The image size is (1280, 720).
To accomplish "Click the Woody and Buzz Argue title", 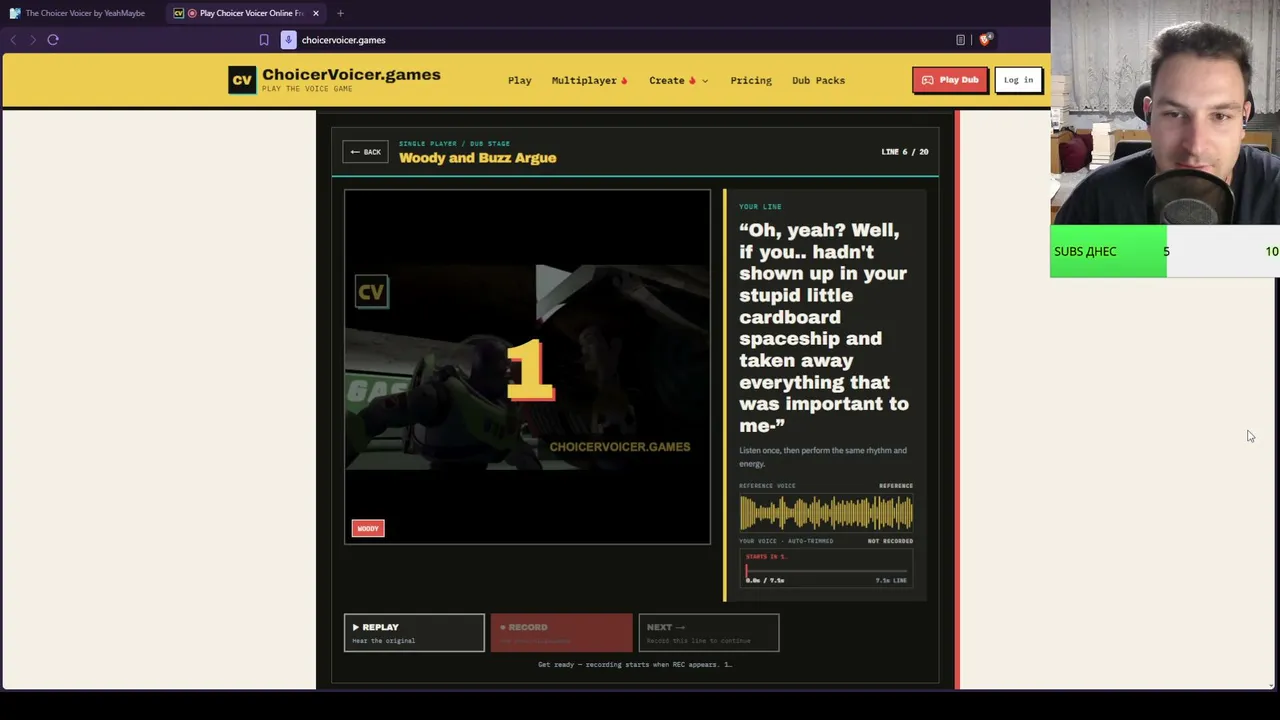I will [478, 158].
